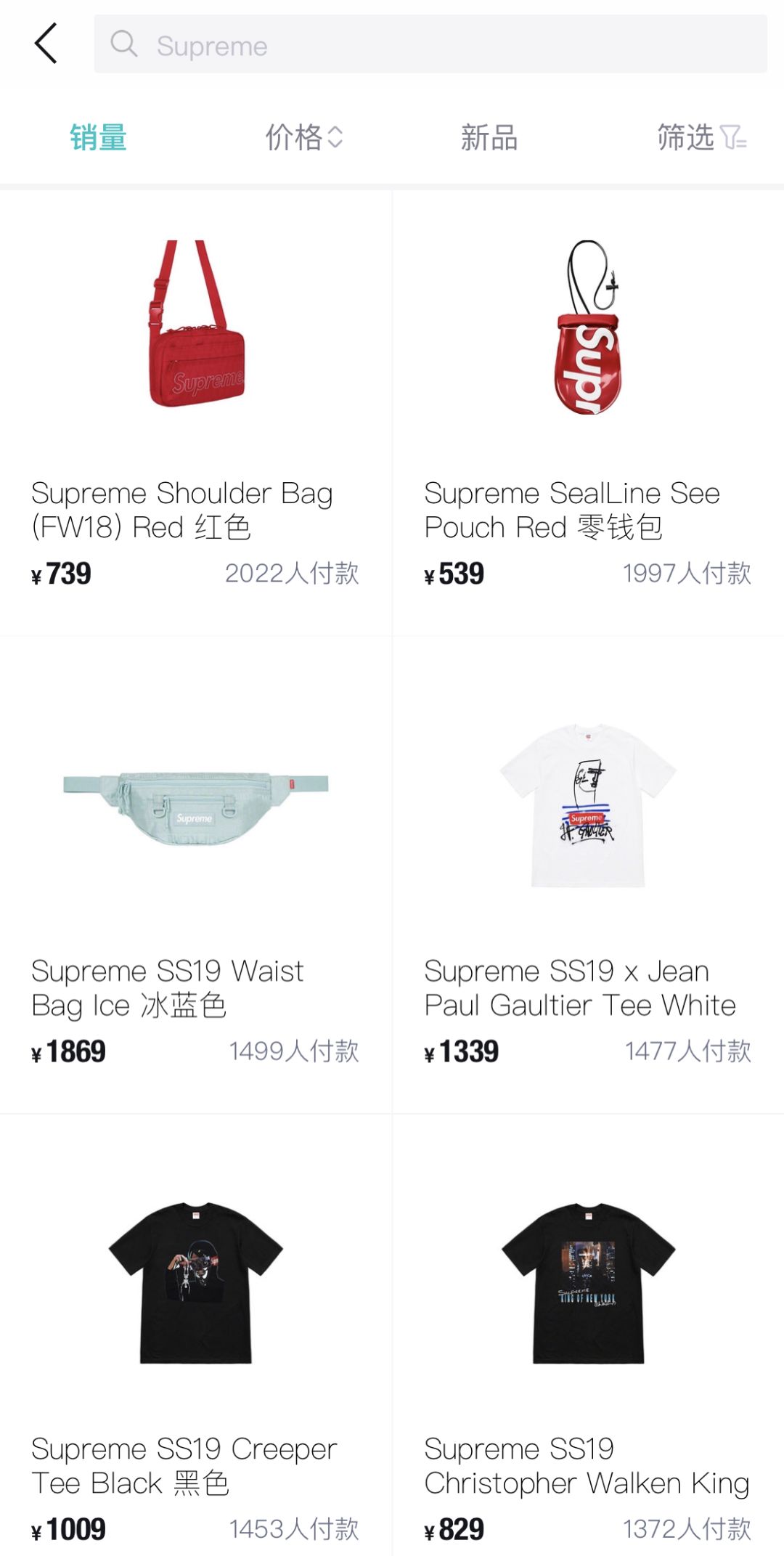
Task: Toggle the 价格 price sort arrows
Action: coord(334,137)
